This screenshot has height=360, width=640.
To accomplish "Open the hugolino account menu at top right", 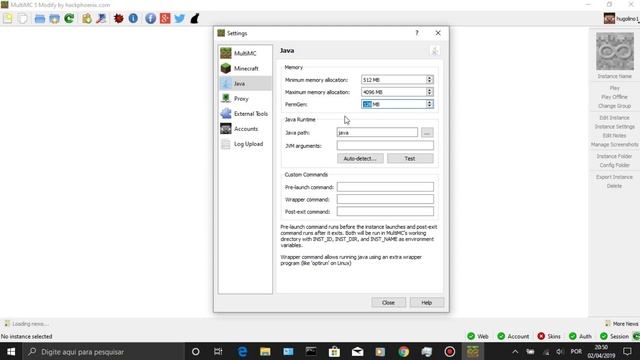I will [x=621, y=18].
